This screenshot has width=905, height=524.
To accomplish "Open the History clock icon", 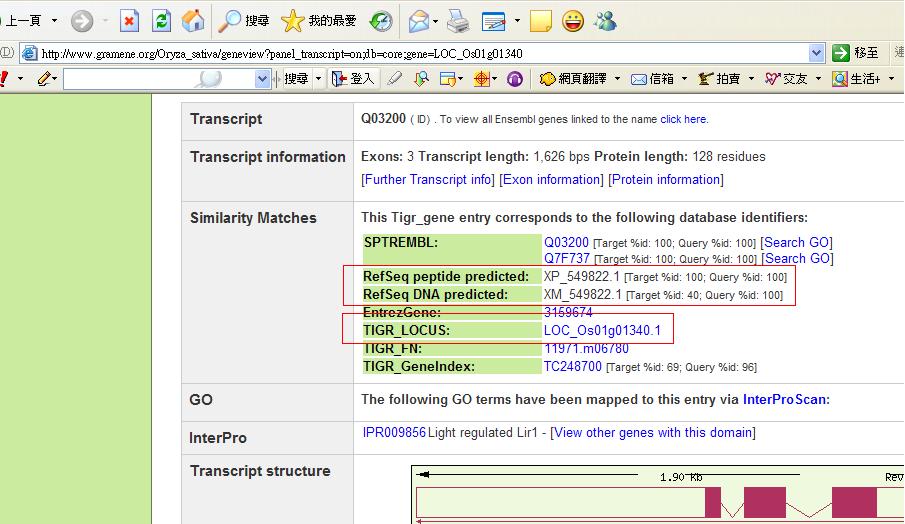I will point(381,20).
